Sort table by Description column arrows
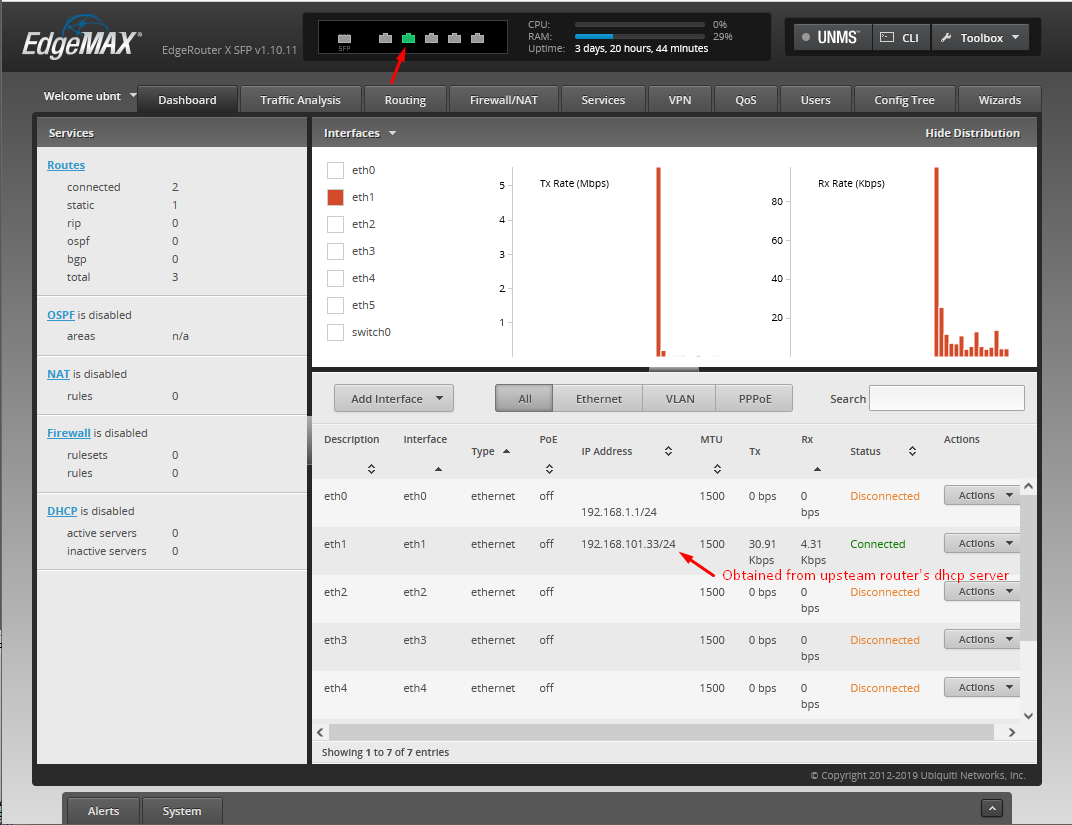Image resolution: width=1072 pixels, height=825 pixels. click(x=371, y=468)
